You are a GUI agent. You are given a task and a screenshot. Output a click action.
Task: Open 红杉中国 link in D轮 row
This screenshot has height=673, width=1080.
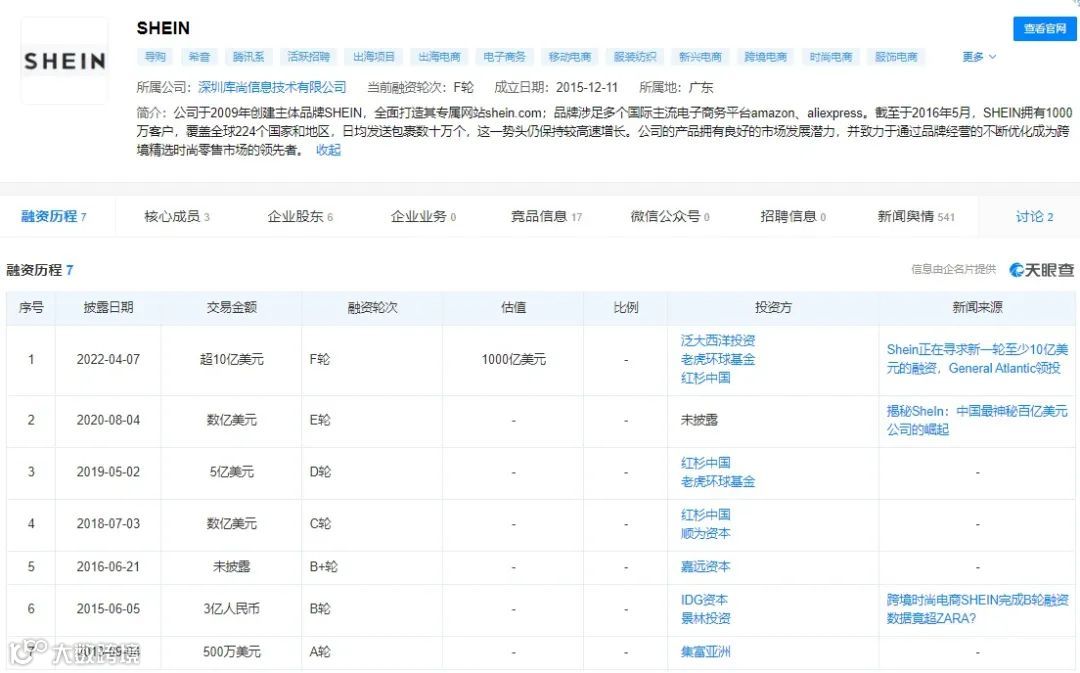point(705,463)
